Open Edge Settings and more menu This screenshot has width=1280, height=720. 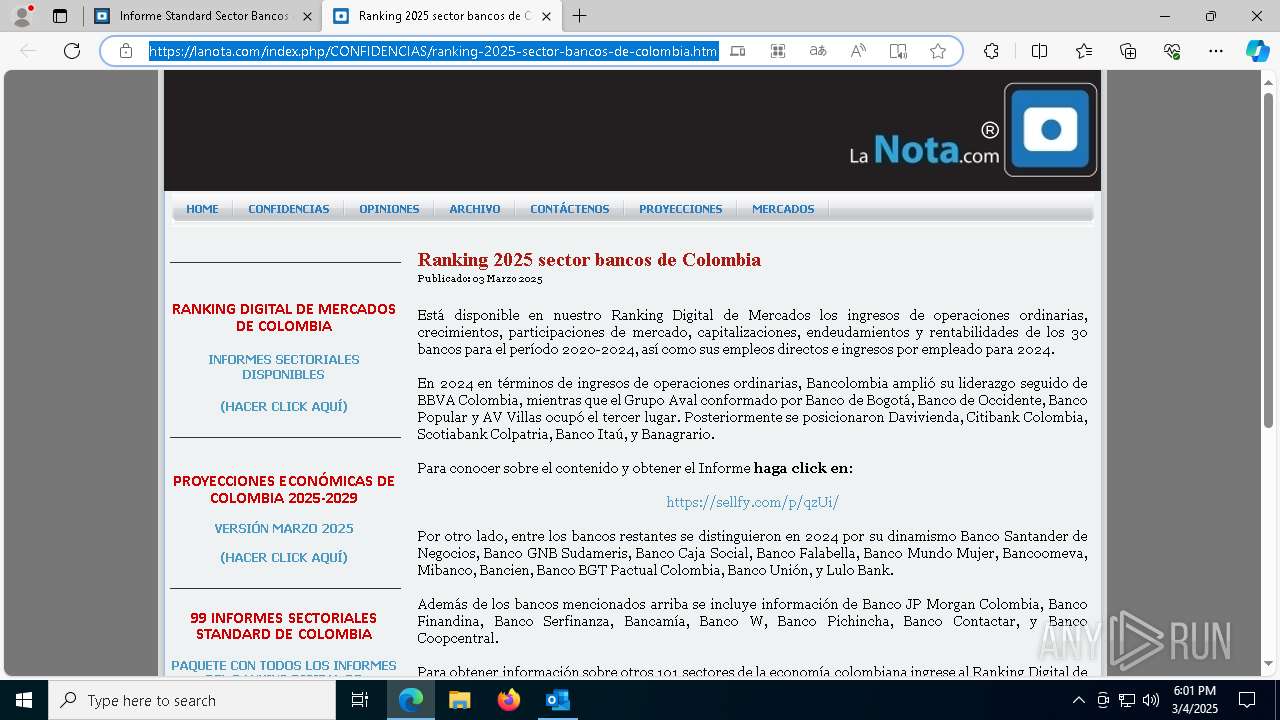click(x=1216, y=51)
